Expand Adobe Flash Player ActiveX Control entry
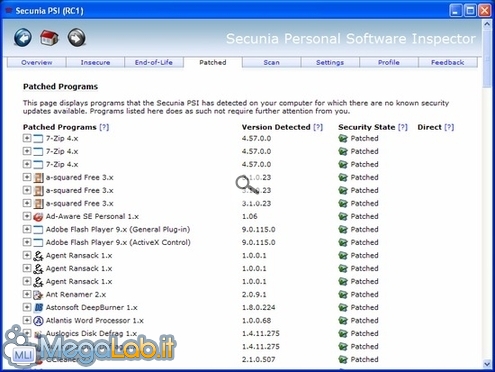This screenshot has width=495, height=372. pyautogui.click(x=27, y=242)
